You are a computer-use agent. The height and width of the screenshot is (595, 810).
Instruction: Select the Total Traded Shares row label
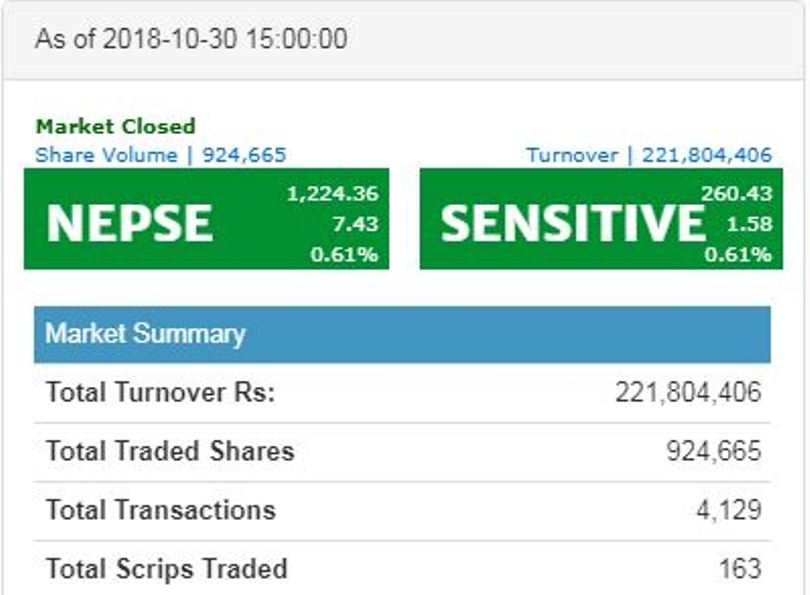pyautogui.click(x=170, y=451)
